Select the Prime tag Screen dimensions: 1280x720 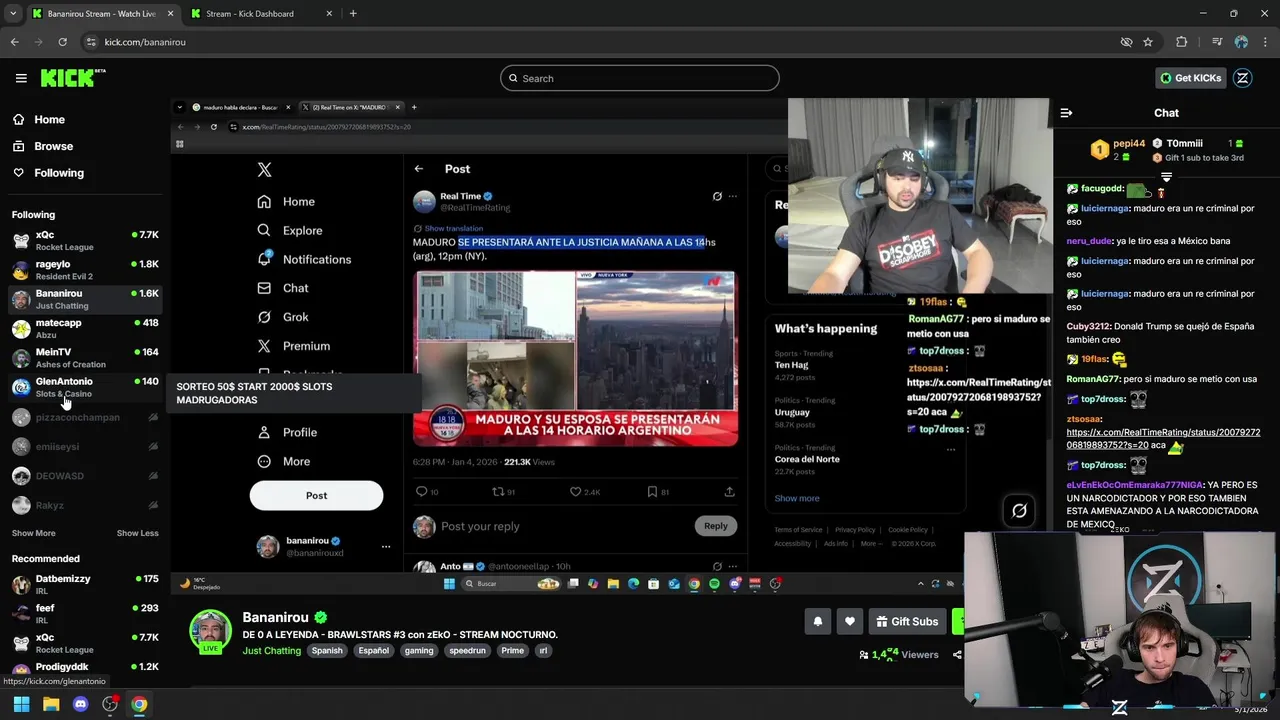click(x=513, y=651)
